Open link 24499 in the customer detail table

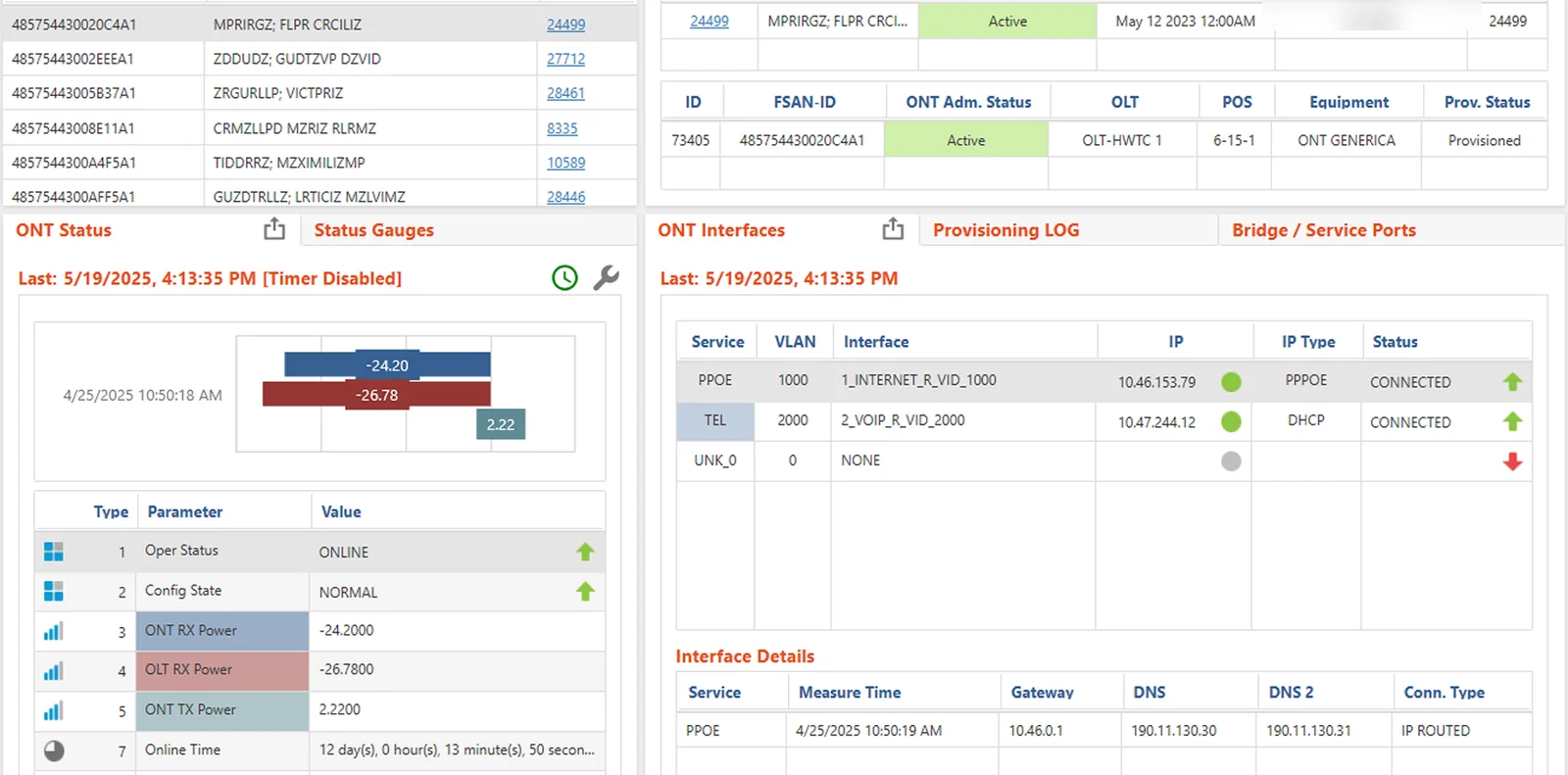[709, 22]
